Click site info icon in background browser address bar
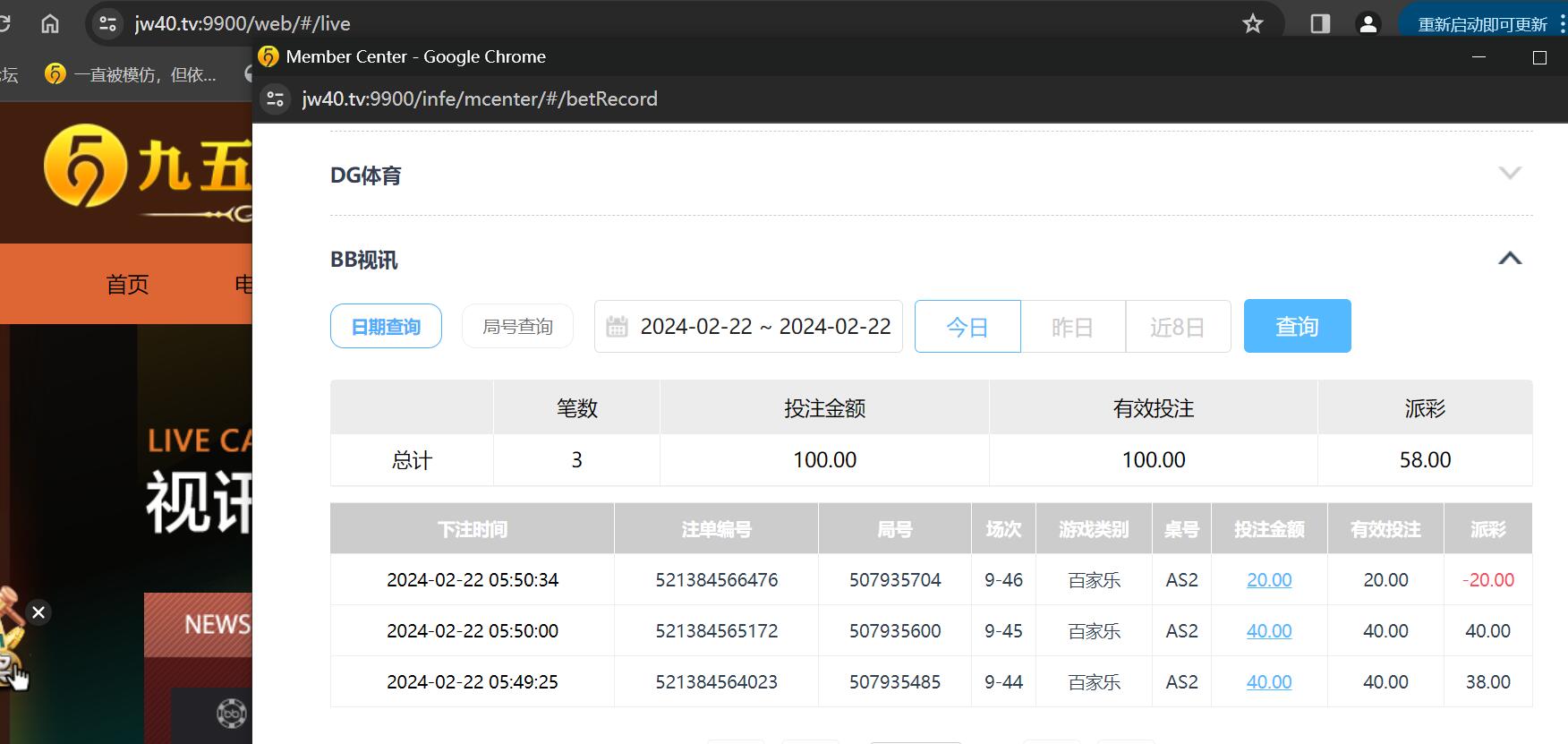Image resolution: width=1568 pixels, height=744 pixels. (108, 23)
